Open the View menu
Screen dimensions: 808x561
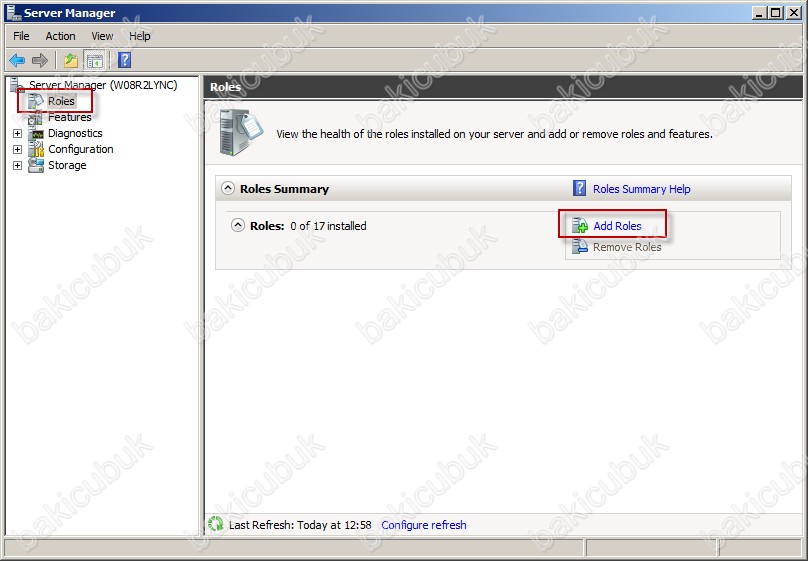click(x=102, y=36)
